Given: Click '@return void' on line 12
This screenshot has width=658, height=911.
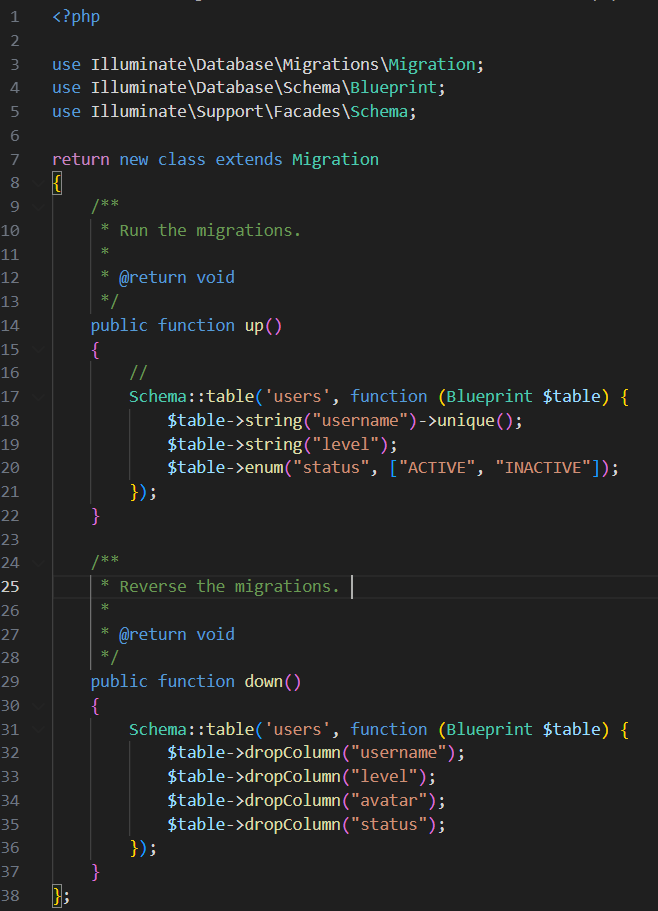Looking at the screenshot, I should 177,278.
